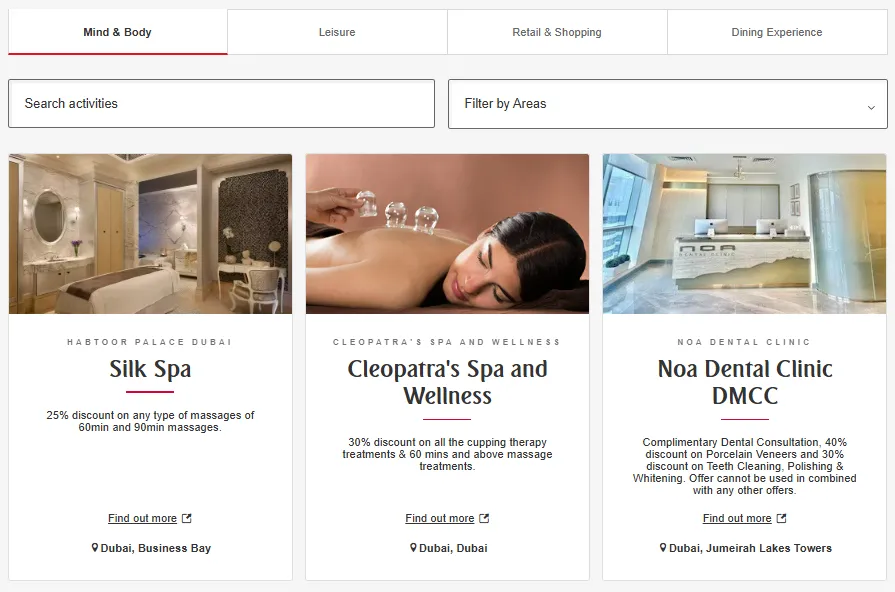
Task: Click the HABTOOR PALACE DUBAI label
Action: 150,342
